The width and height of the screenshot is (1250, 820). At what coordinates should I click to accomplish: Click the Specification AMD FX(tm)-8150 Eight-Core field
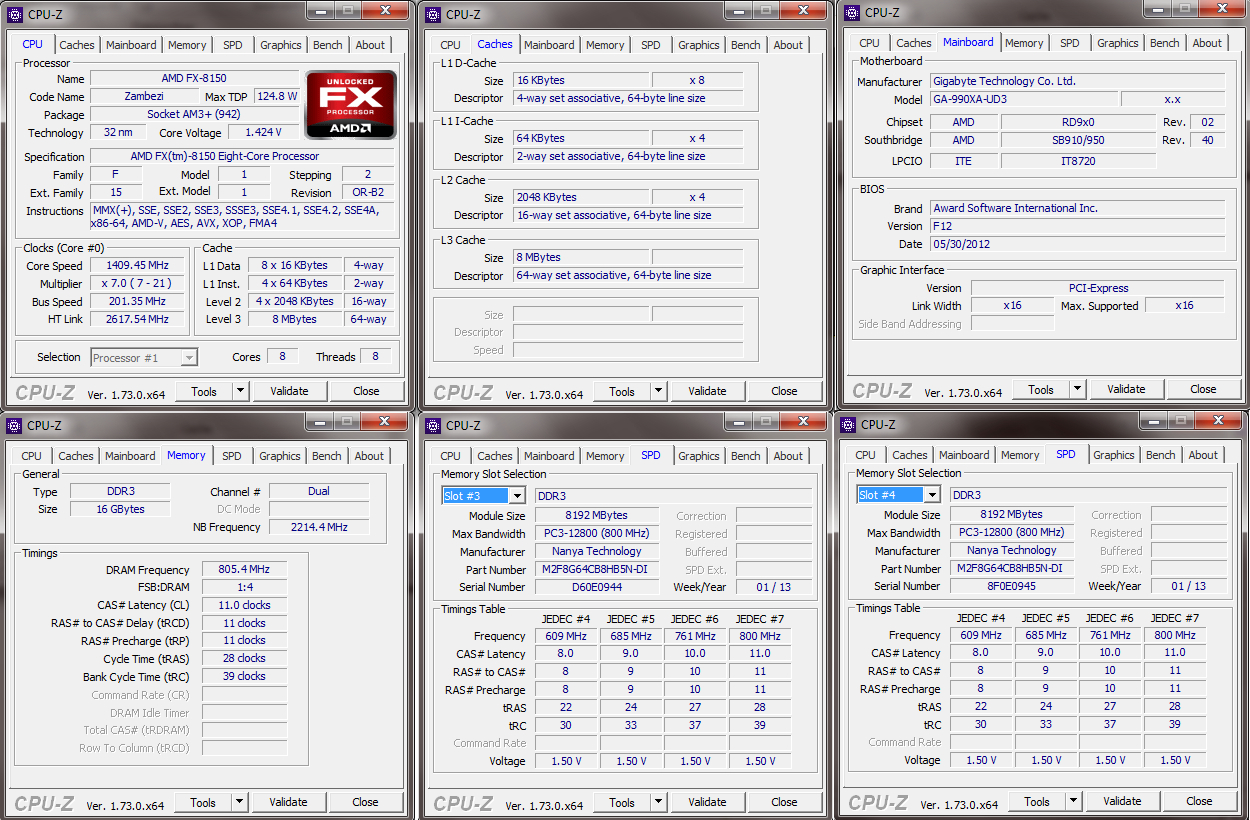(x=242, y=156)
